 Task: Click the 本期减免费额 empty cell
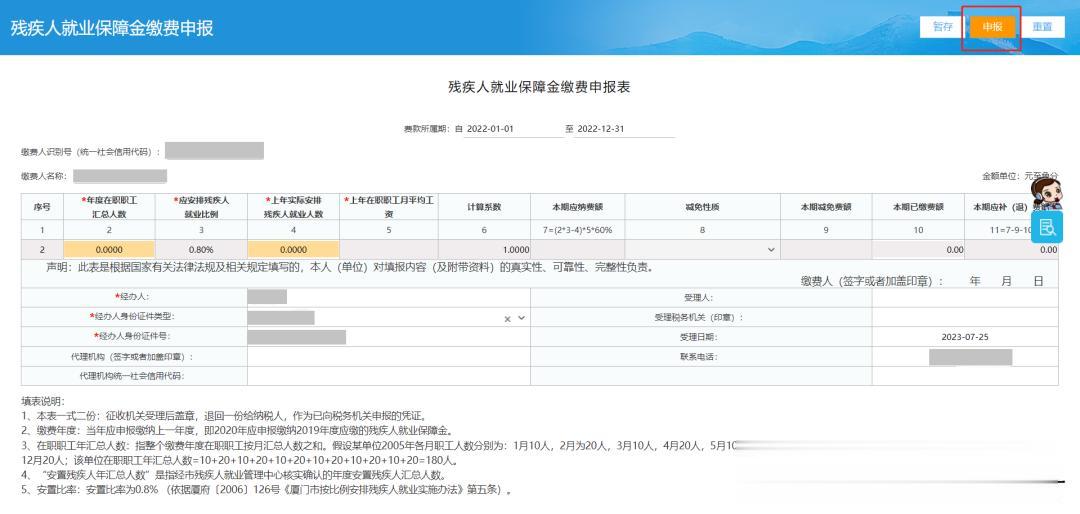[x=826, y=250]
